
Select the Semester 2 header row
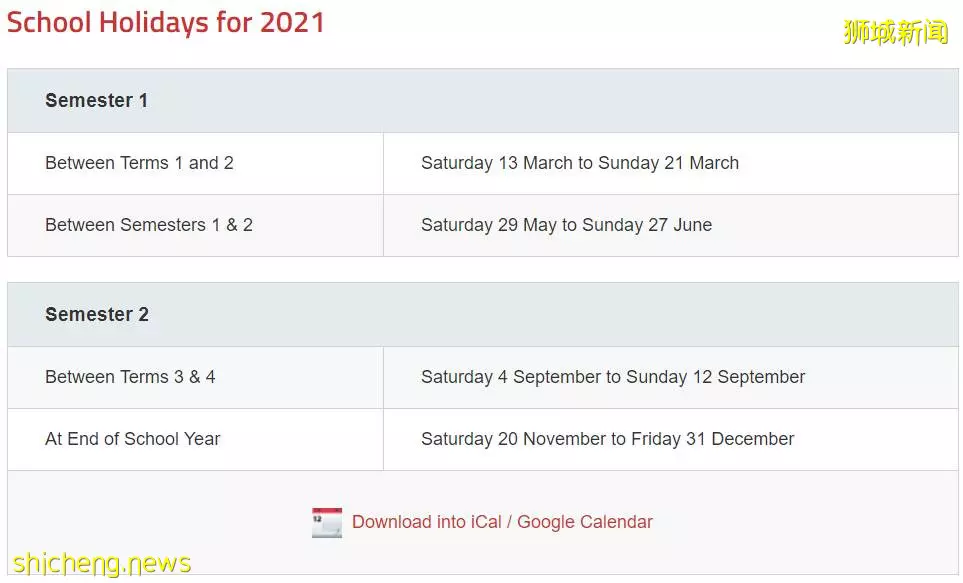click(483, 315)
